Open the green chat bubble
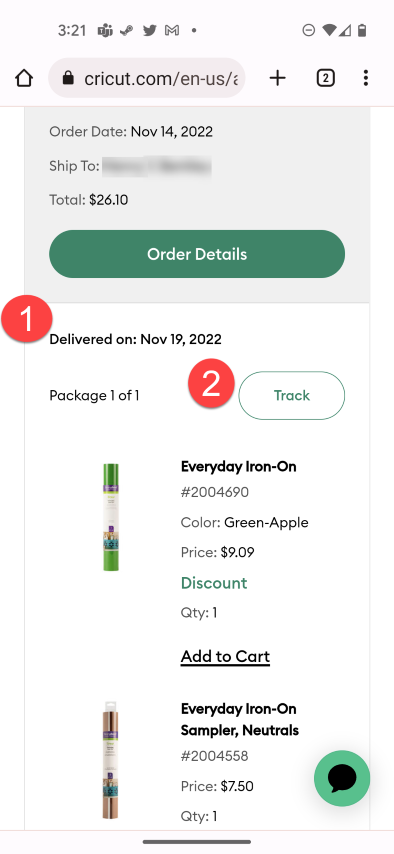This screenshot has width=394, height=854. tap(342, 778)
